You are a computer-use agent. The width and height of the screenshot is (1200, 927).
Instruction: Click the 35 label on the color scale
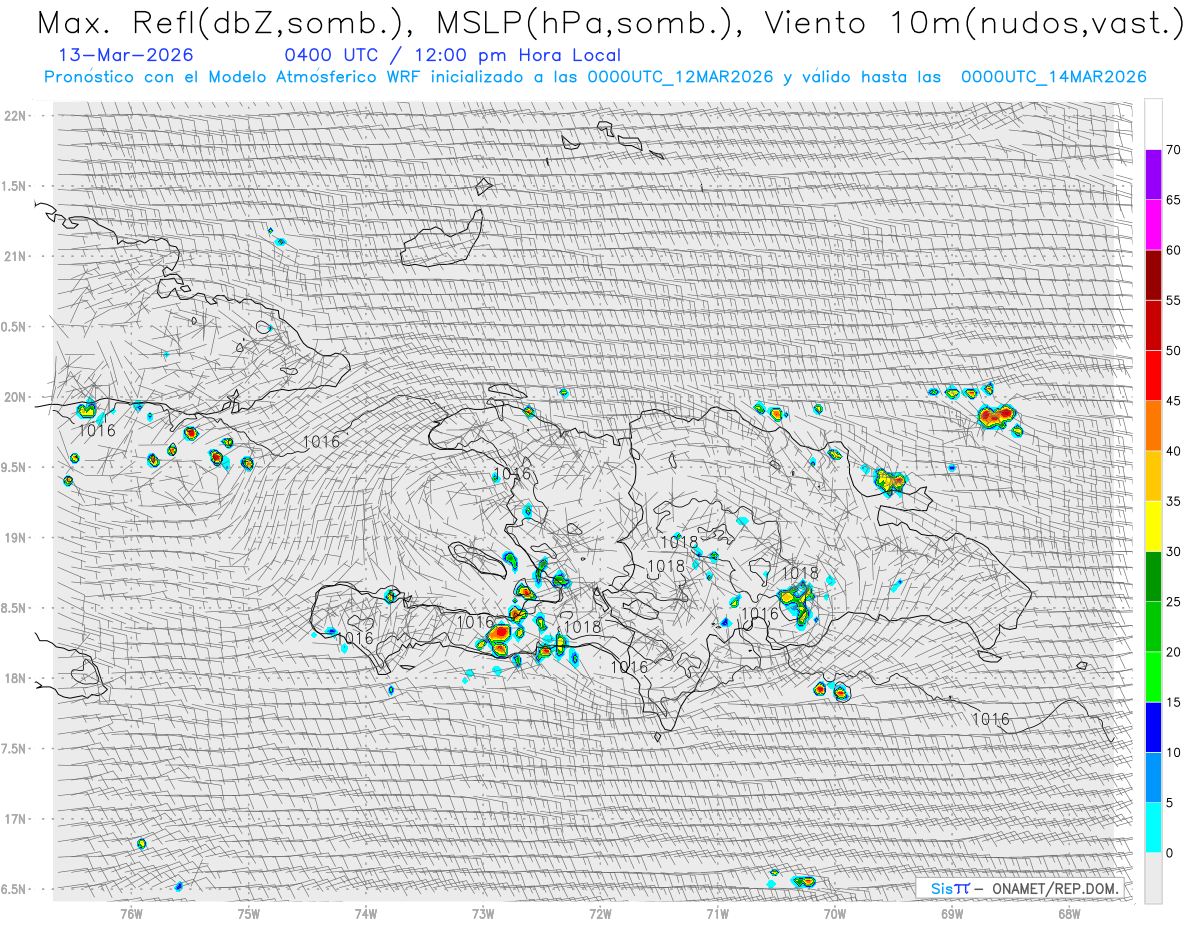coord(1174,501)
